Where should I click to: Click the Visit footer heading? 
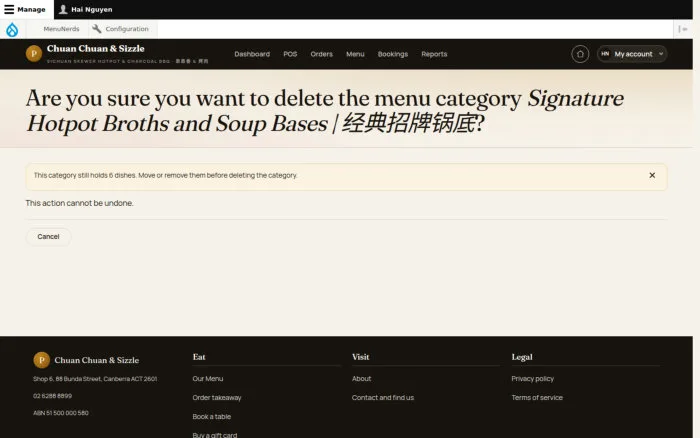click(361, 357)
